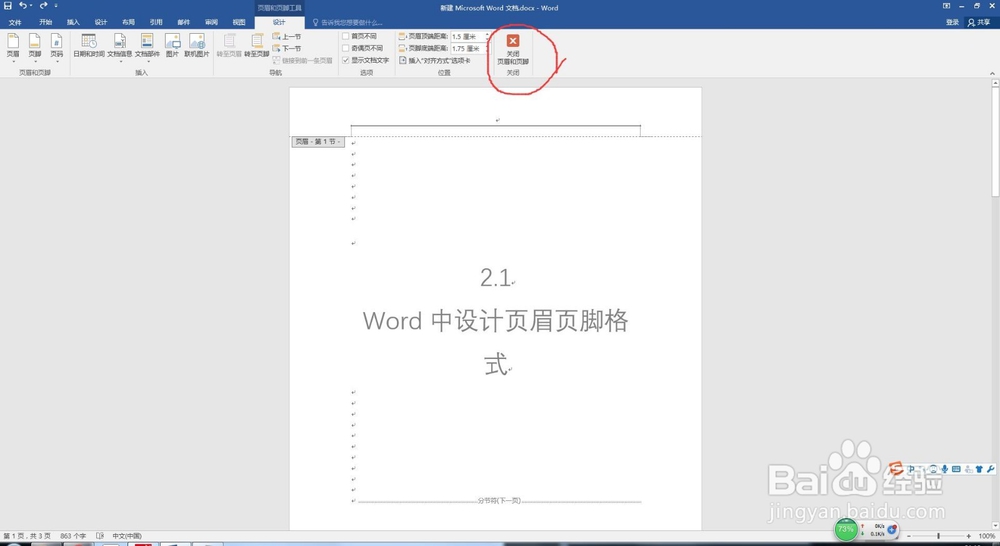Click 关闭页眉和页脚 red X button
This screenshot has width=1000, height=546.
click(x=513, y=48)
